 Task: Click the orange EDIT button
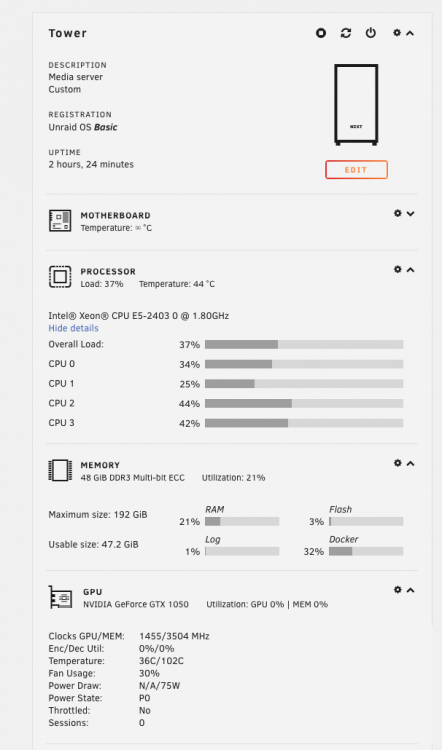pyautogui.click(x=356, y=170)
